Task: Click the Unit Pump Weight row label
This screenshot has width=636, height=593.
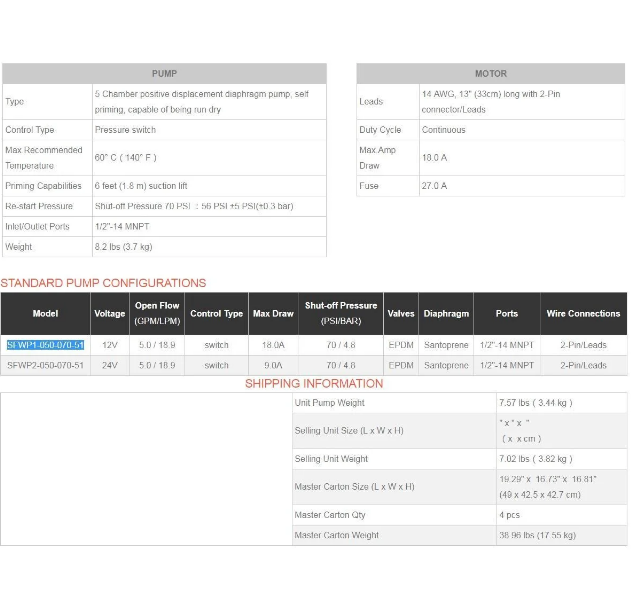Action: 329,403
